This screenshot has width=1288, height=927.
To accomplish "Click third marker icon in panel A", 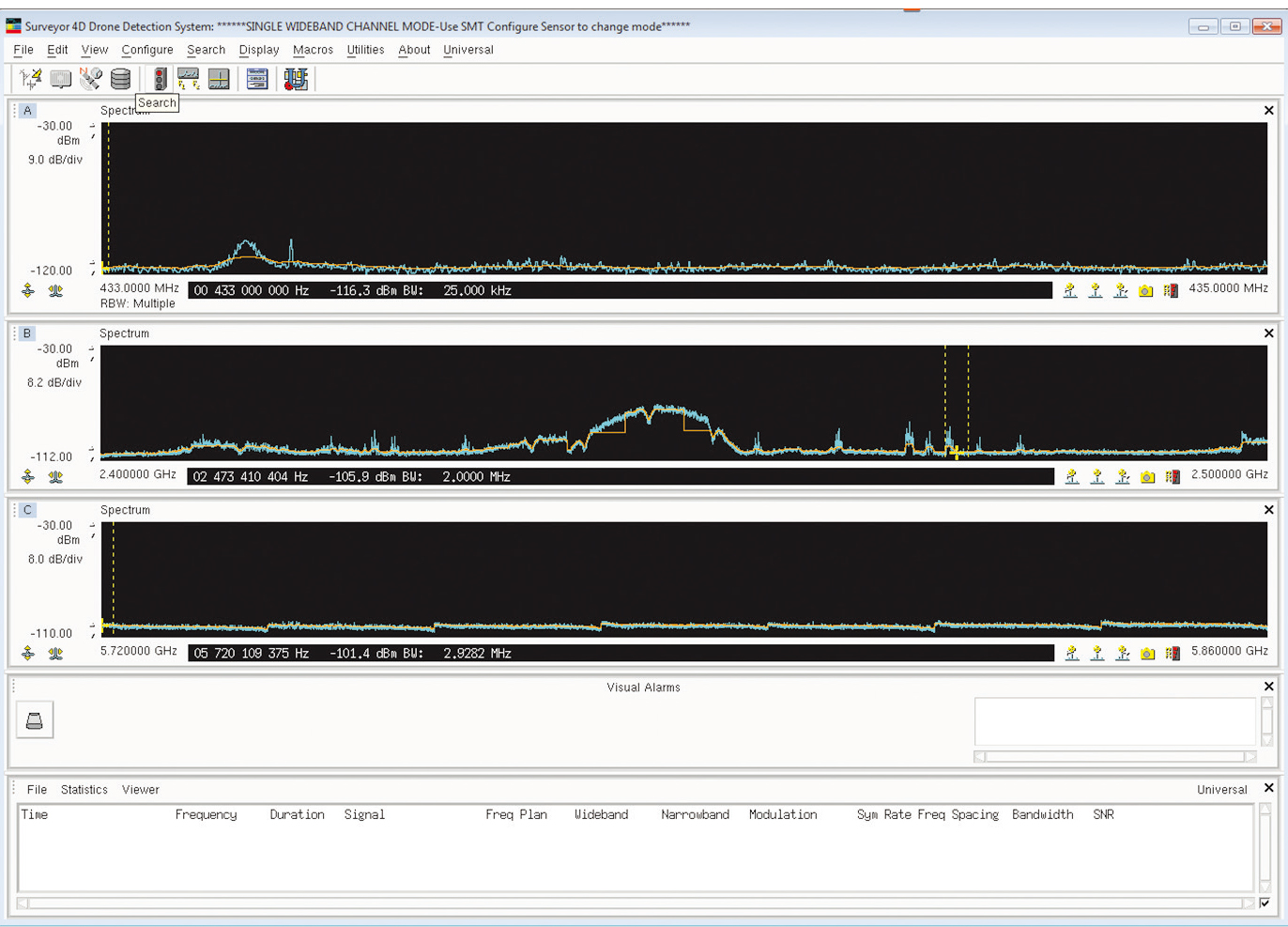I will pos(1121,291).
